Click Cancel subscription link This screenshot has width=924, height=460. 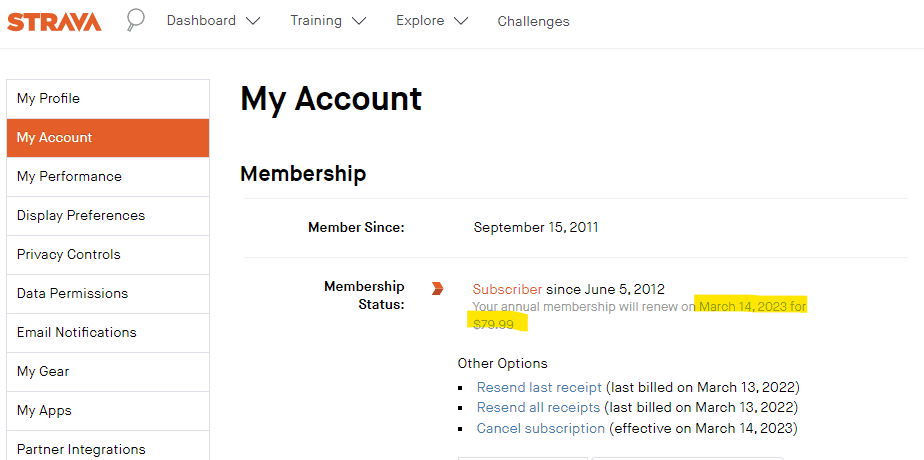tap(540, 428)
